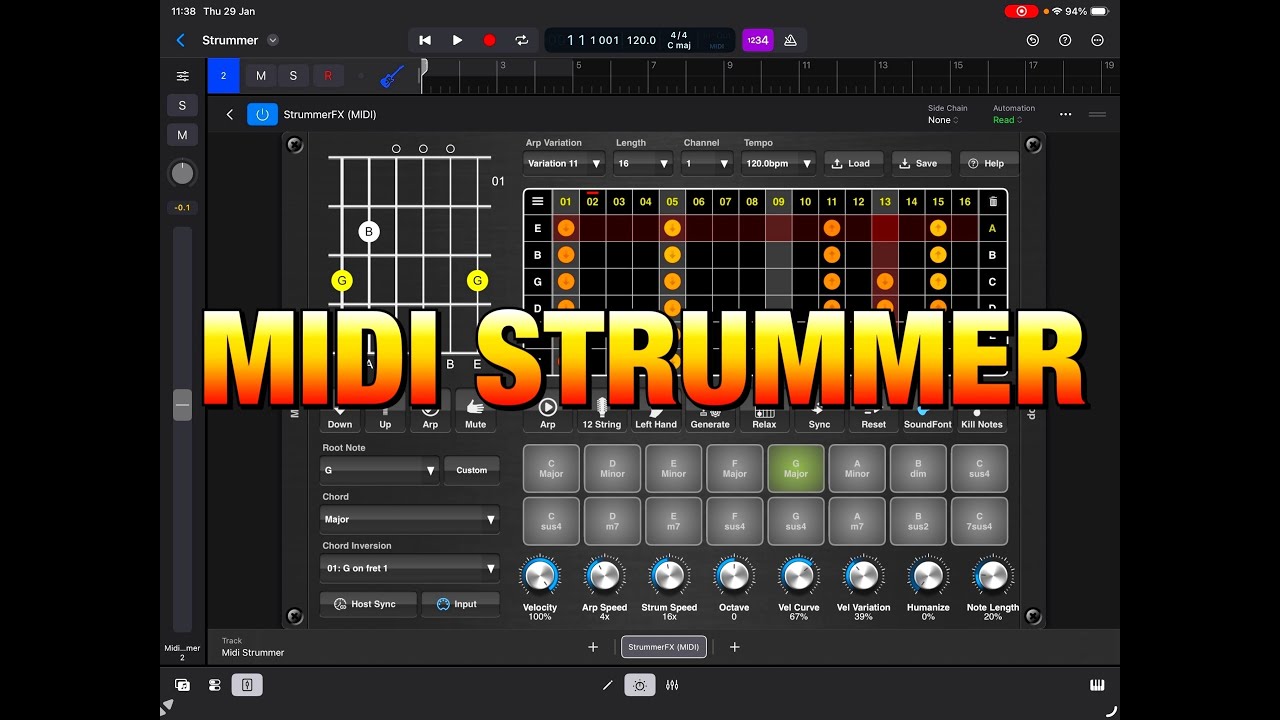Click the channel strip pan knob
Screen dimensions: 1280x720
[x=182, y=174]
